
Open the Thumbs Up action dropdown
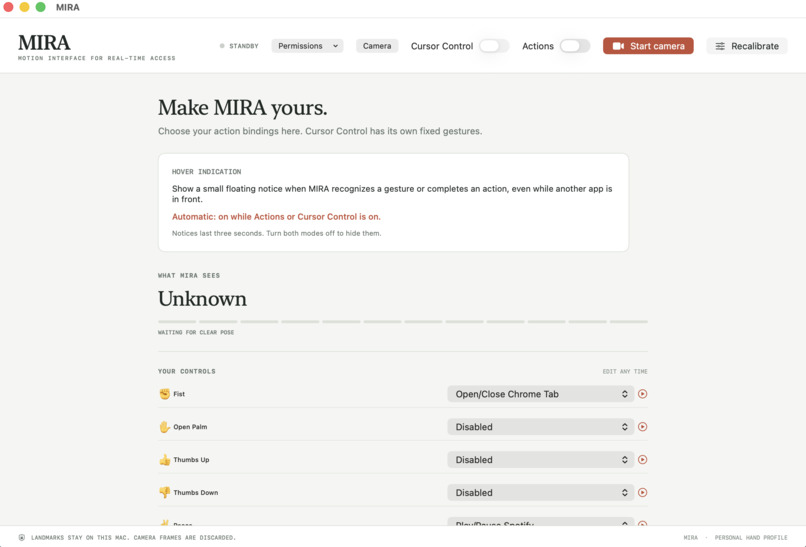click(x=540, y=460)
